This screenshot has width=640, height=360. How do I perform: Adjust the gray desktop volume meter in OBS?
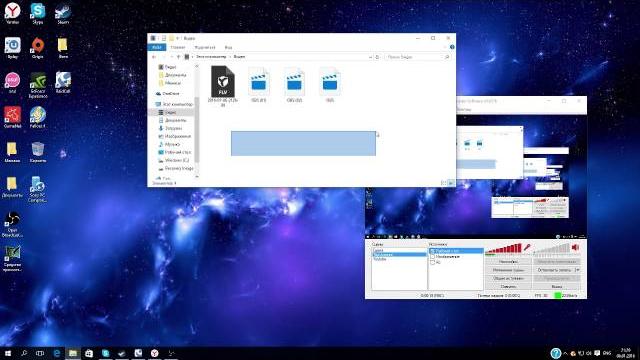tap(551, 249)
